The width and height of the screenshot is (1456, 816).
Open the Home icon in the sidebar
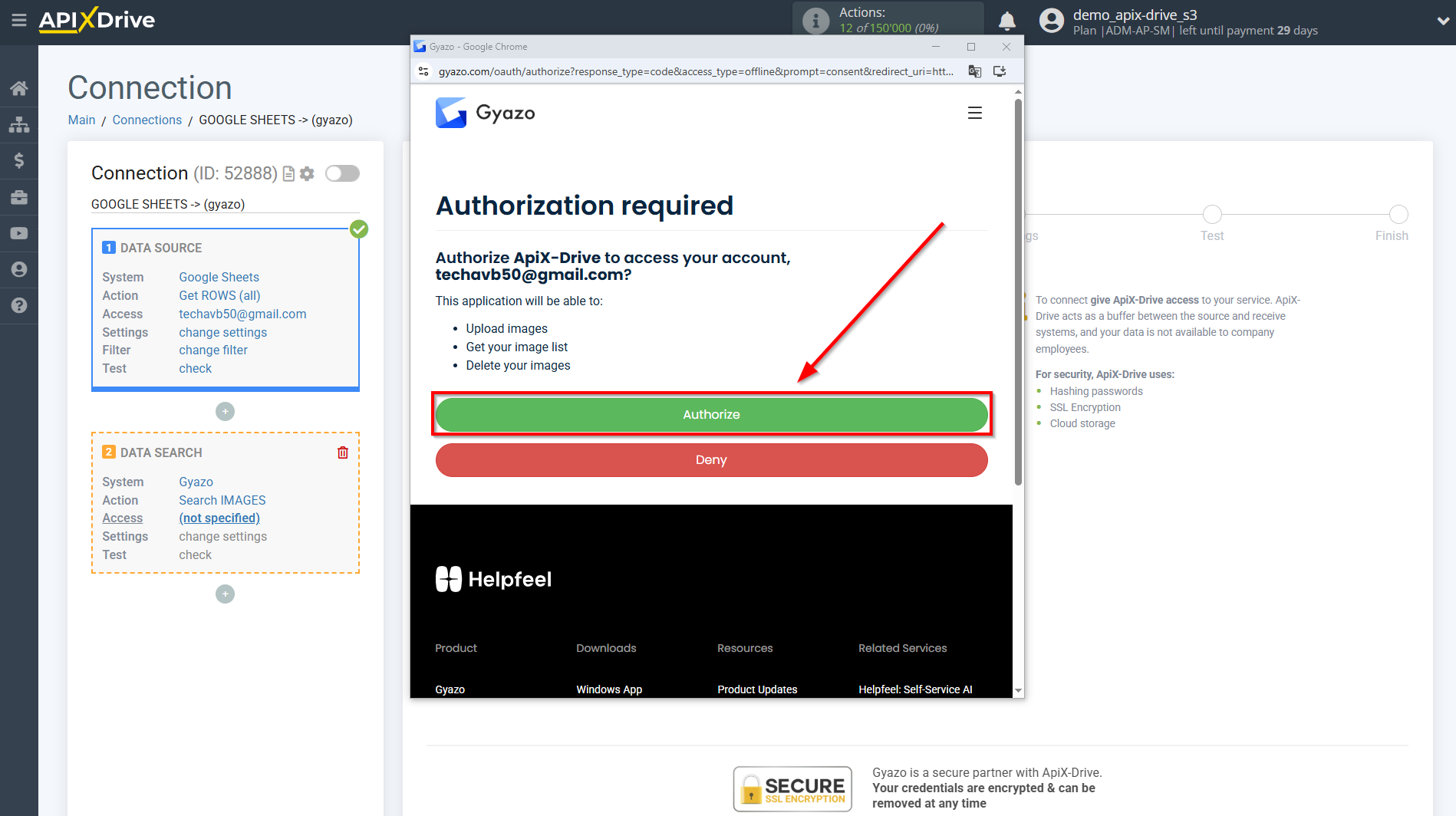(19, 87)
